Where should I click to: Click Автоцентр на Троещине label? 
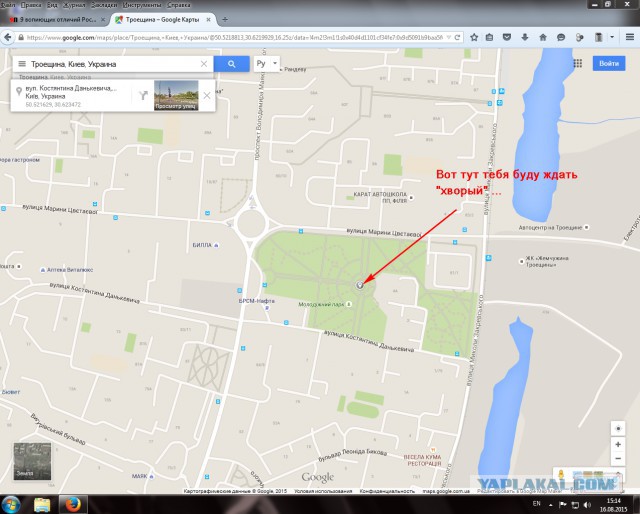[550, 227]
